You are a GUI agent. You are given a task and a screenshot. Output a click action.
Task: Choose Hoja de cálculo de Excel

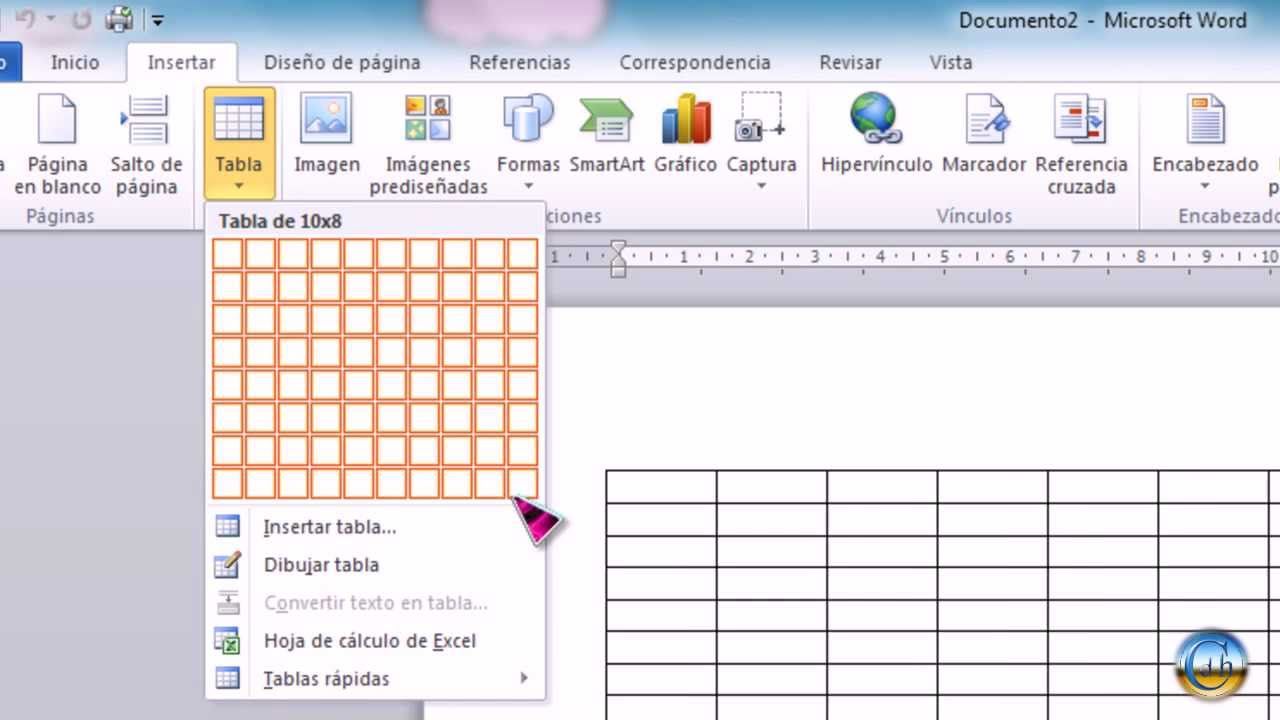click(375, 641)
